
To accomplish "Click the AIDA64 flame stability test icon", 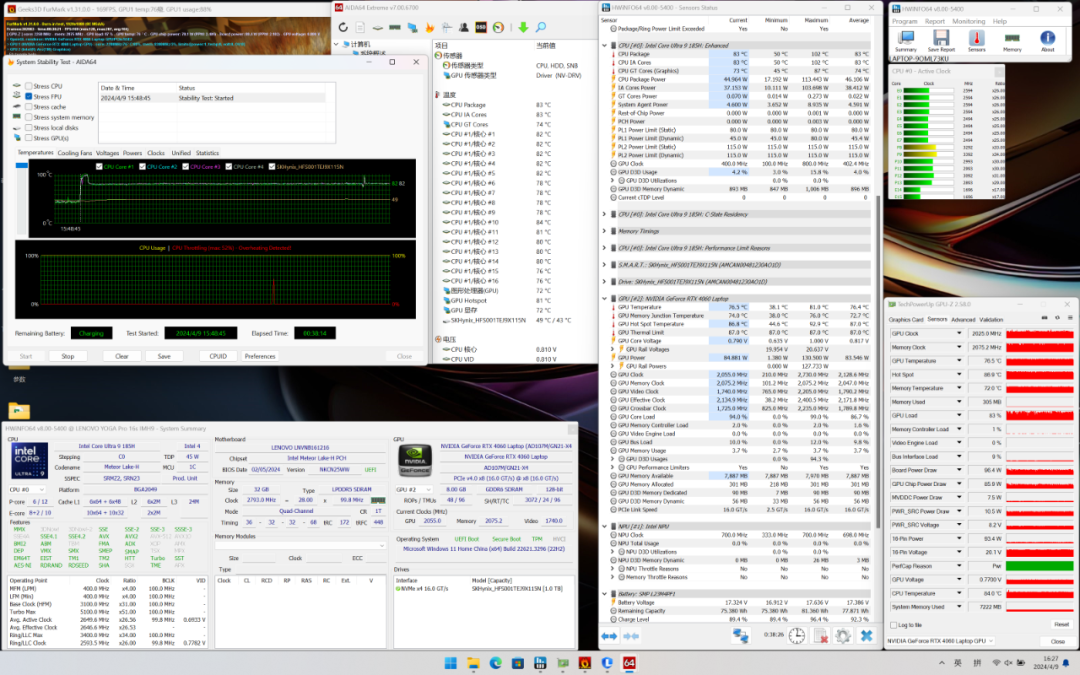I will click(x=429, y=28).
